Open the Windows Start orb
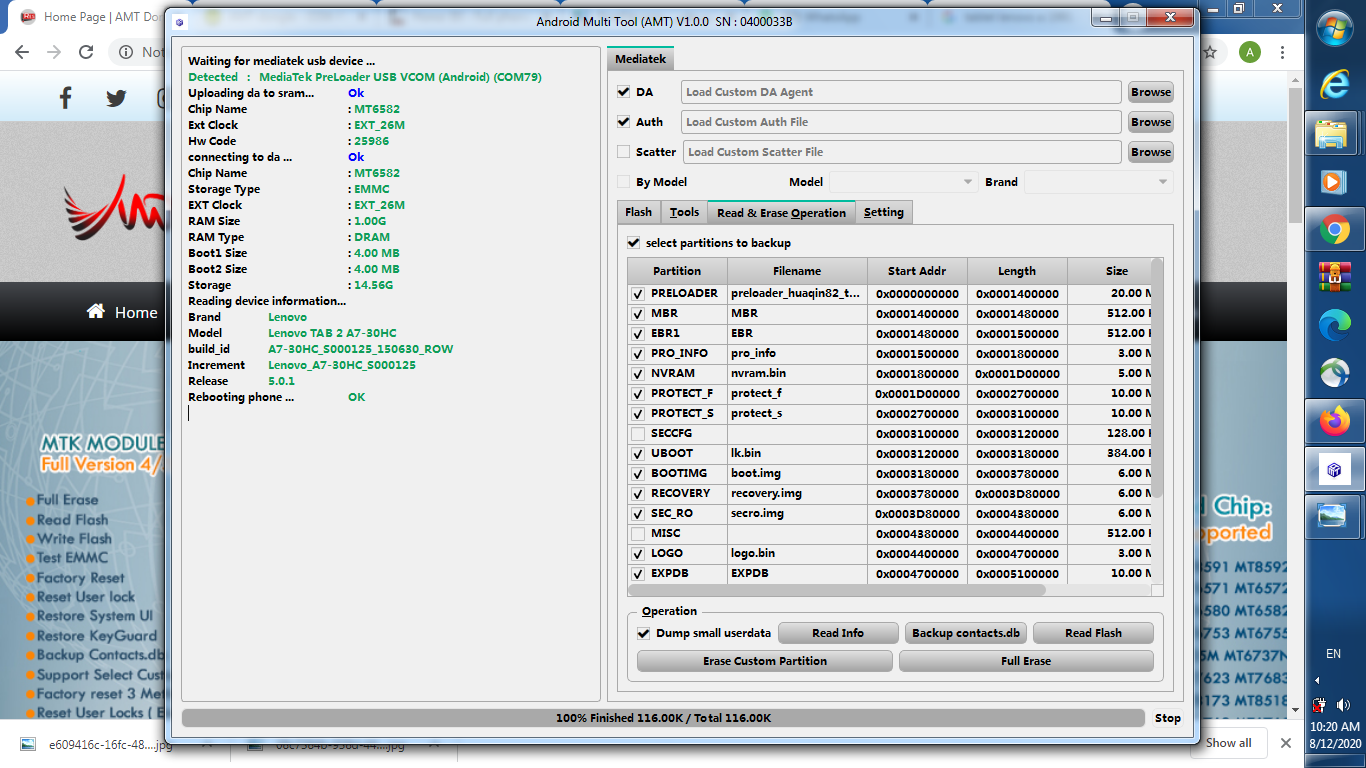The width and height of the screenshot is (1366, 768). (x=1334, y=27)
